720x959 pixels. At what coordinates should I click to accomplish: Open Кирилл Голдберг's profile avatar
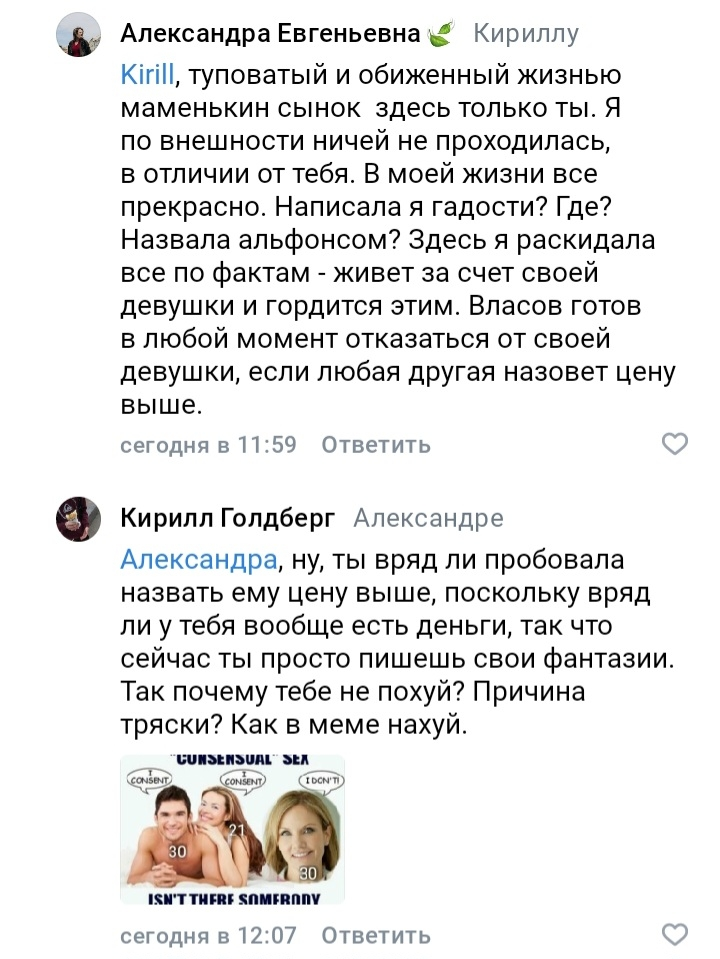77,518
